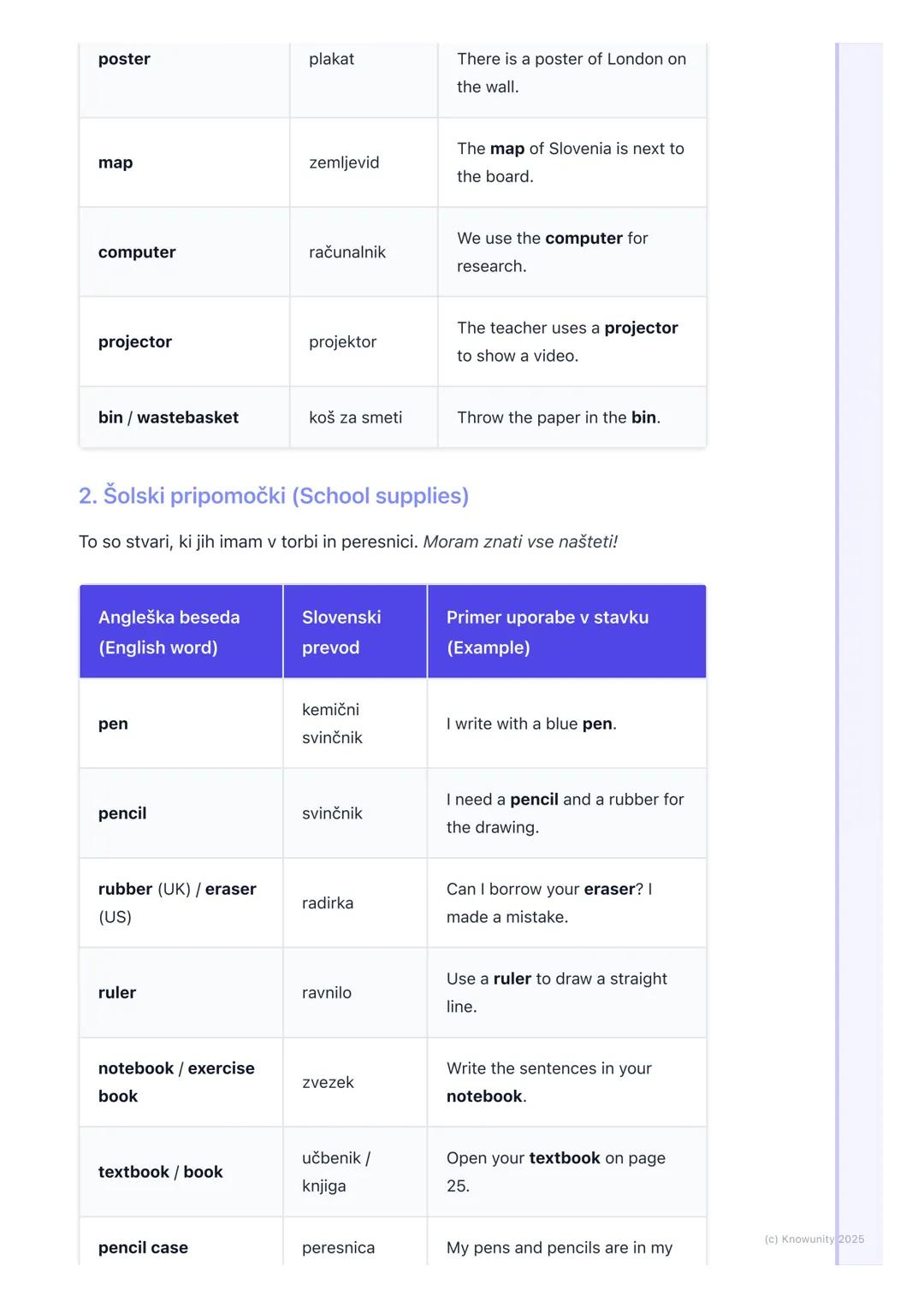Screen dimensions: 924x1307
Task: Click the 'rubber (UK) / eraser (US)' cell
Action: tap(177, 902)
